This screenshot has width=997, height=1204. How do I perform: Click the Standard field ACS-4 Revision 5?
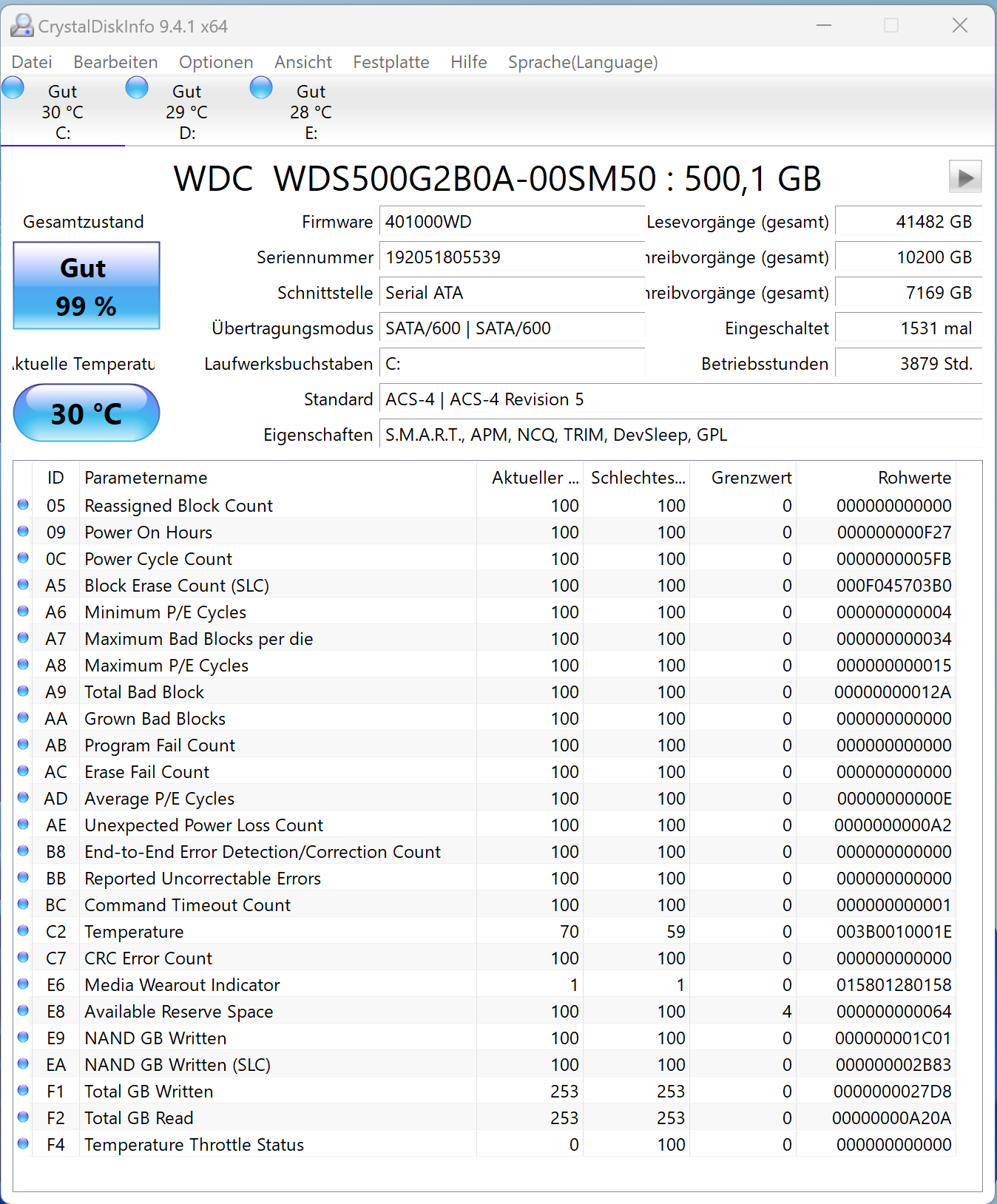tap(680, 399)
